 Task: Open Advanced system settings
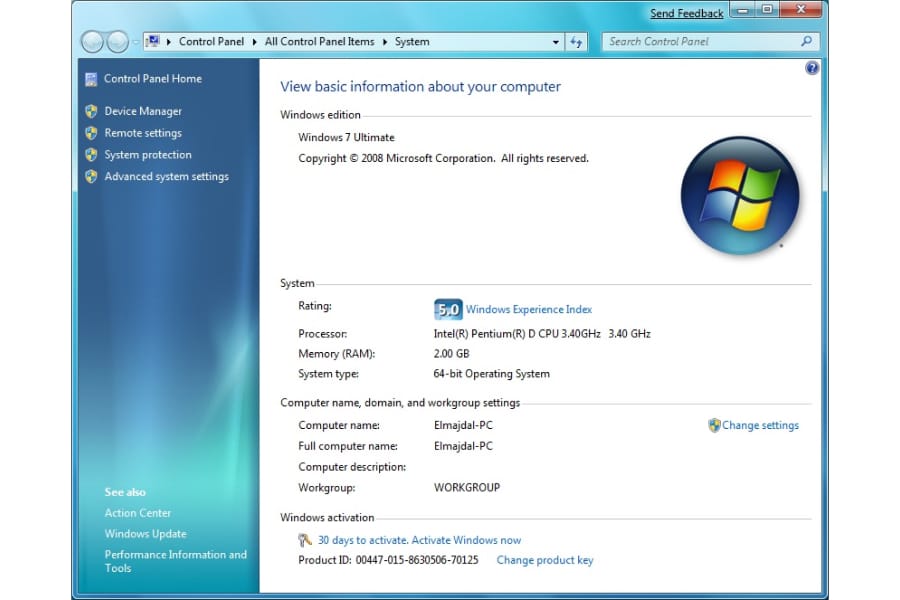pyautogui.click(x=166, y=177)
